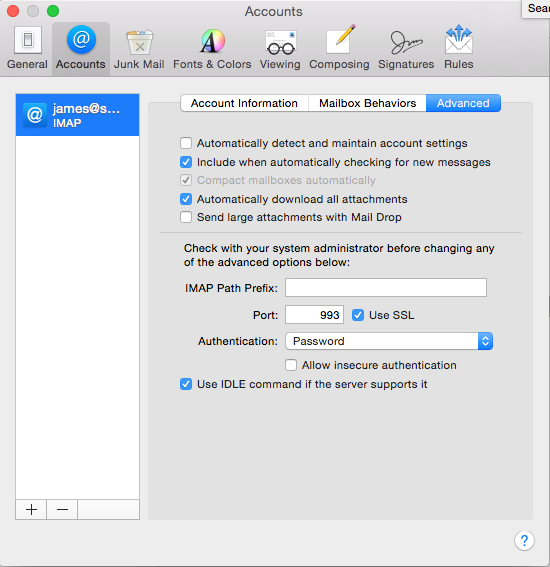Click the help question mark button
The width and height of the screenshot is (550, 567).
[524, 541]
